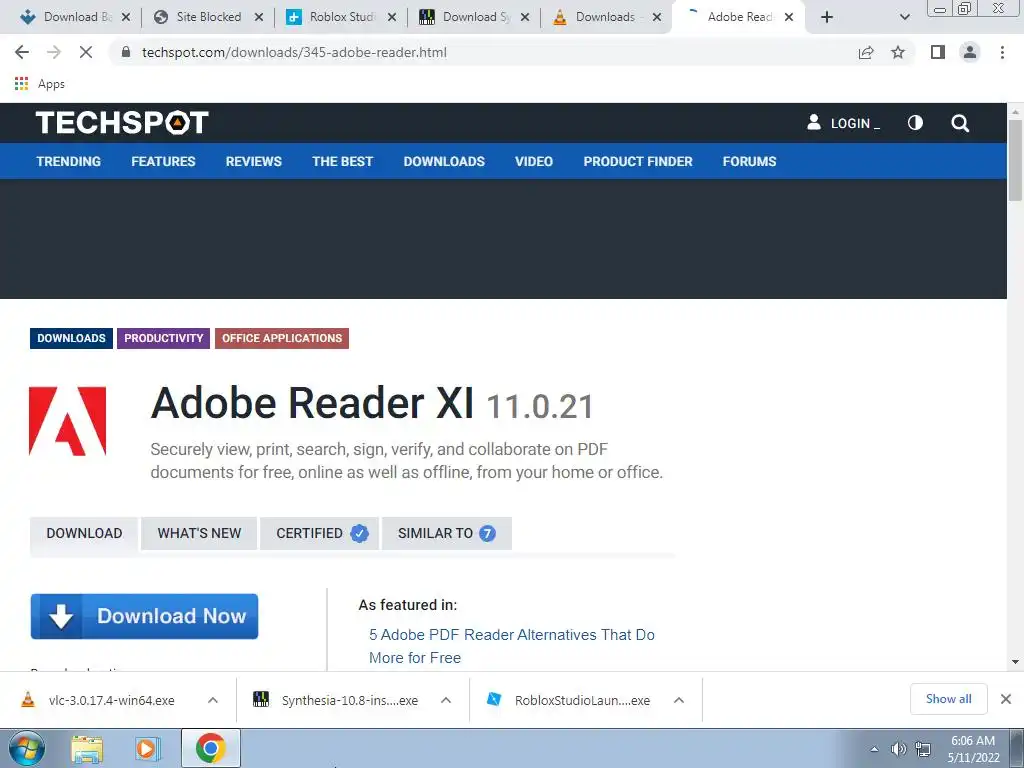The height and width of the screenshot is (768, 1024).
Task: Close the Adobe Reader tab
Action: [789, 17]
